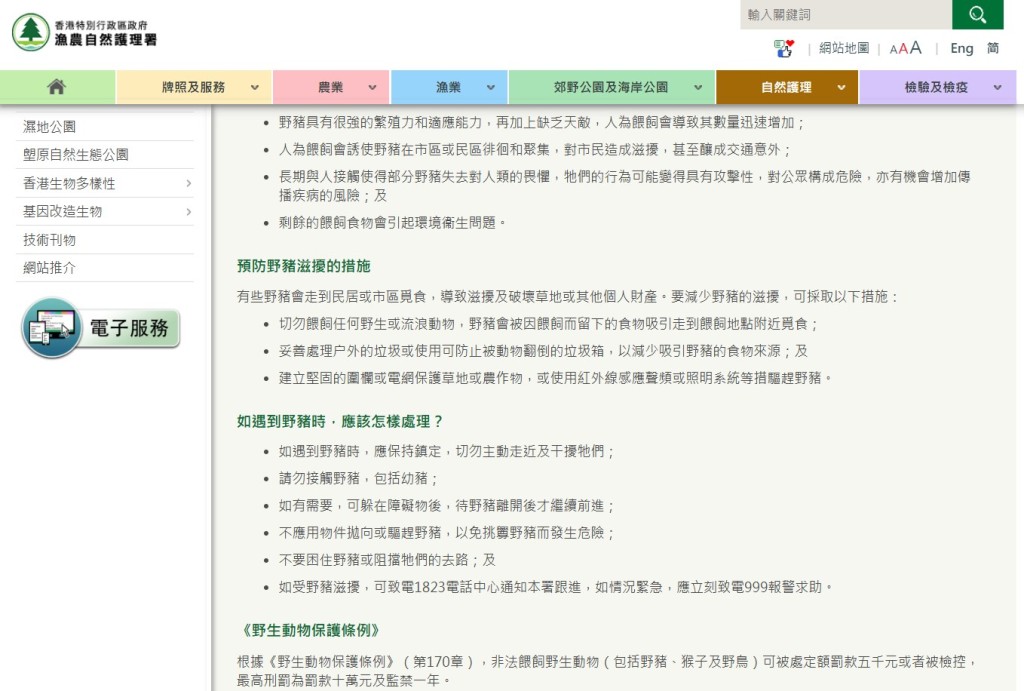Expand 香港生物多樣性 sidebar item
The height and width of the screenshot is (691, 1024).
point(187,183)
